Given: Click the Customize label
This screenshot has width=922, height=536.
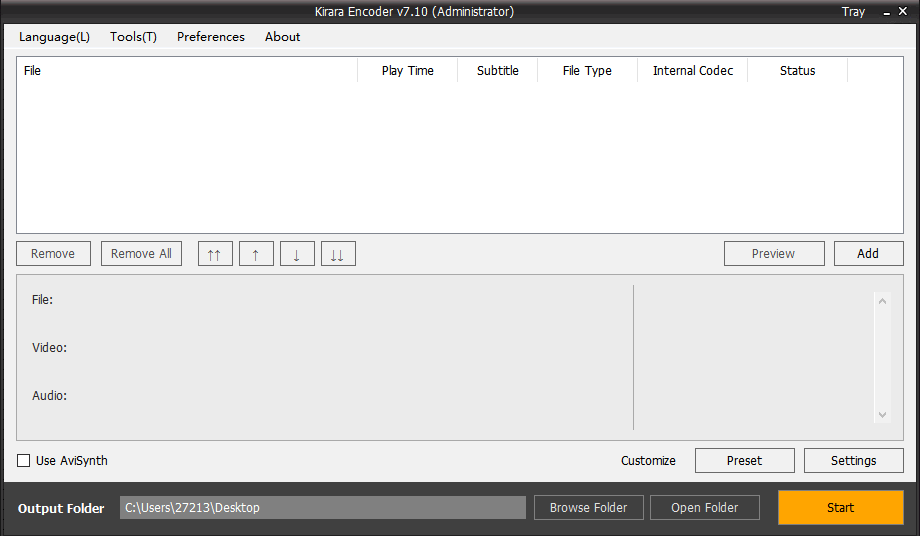Looking at the screenshot, I should point(648,461).
